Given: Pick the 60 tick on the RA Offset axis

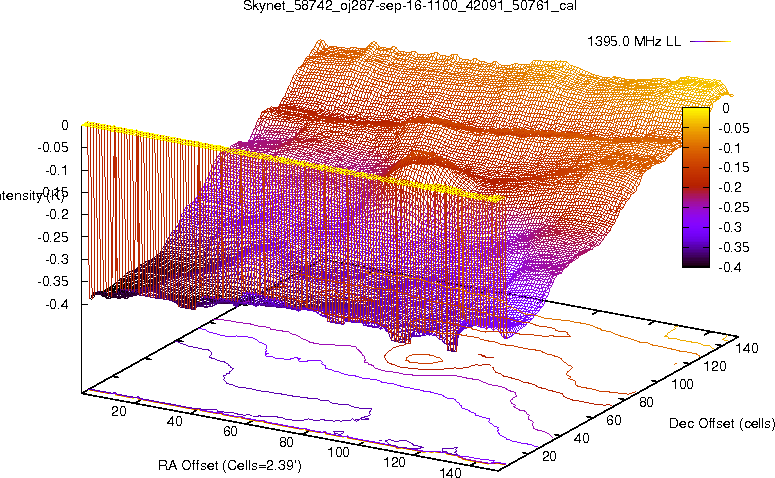Looking at the screenshot, I should [x=230, y=432].
